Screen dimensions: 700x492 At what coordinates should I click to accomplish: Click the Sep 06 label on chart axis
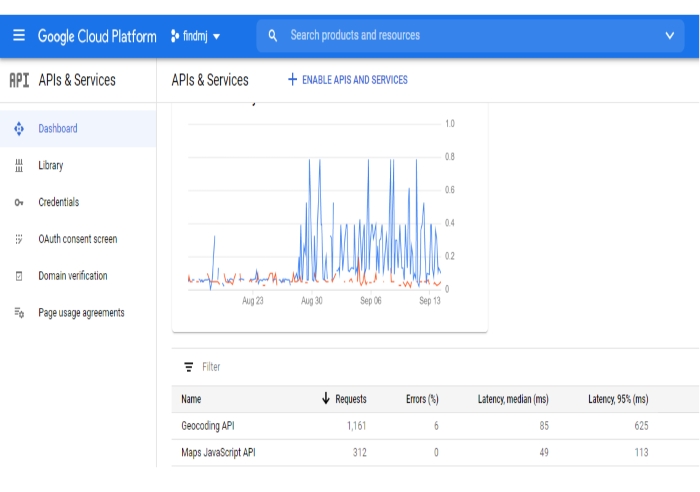(371, 301)
